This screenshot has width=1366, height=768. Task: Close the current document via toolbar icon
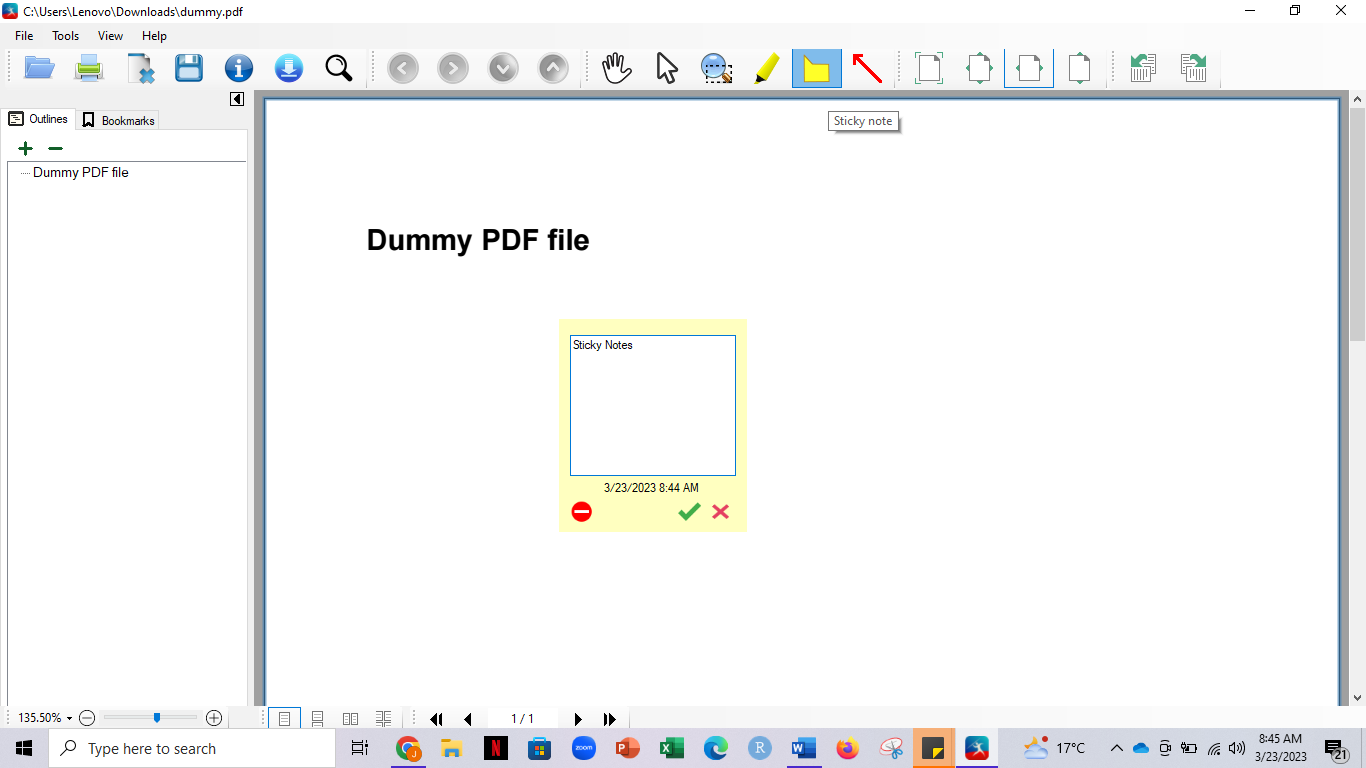point(140,68)
